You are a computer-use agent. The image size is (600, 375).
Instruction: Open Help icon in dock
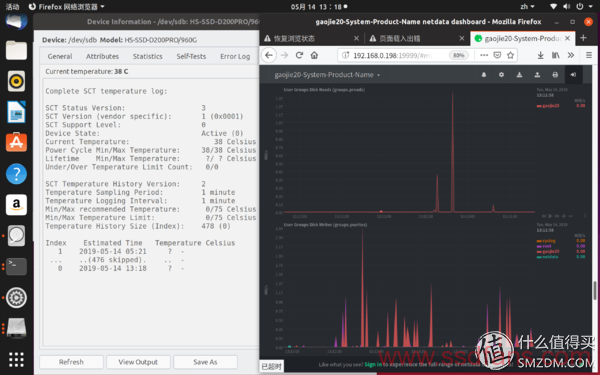tap(16, 174)
